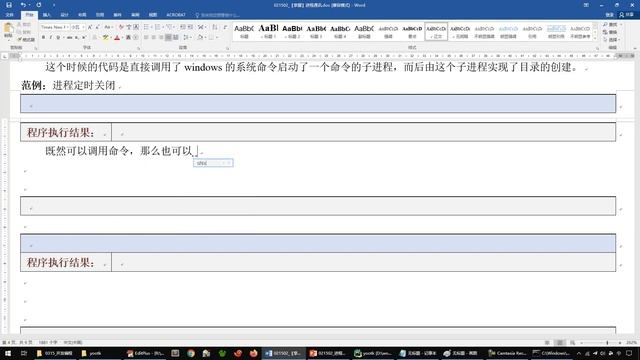640x360 pixels.
Task: Click the Justify alignment icon
Action: tap(168, 38)
